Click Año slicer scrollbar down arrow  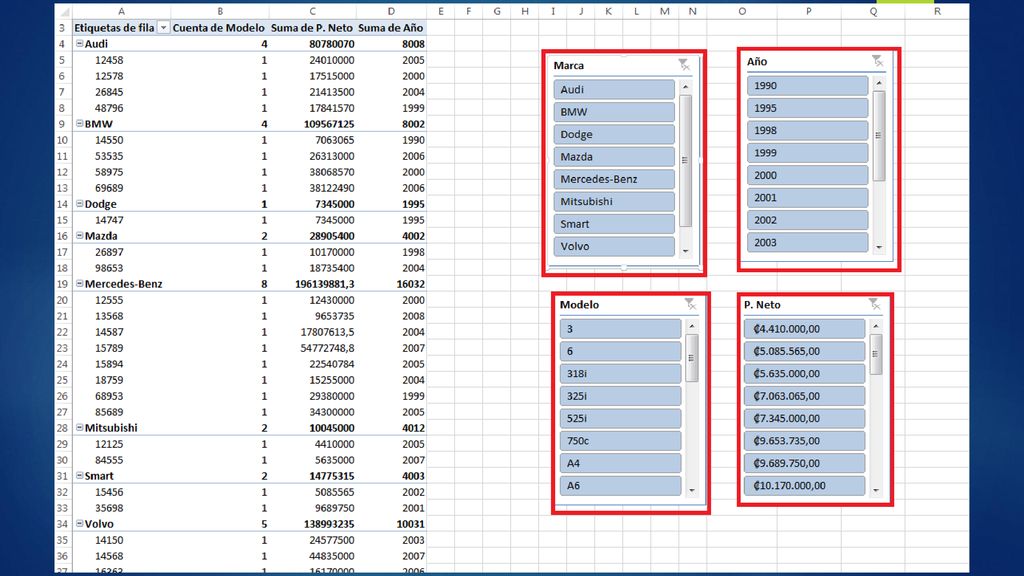pos(879,247)
